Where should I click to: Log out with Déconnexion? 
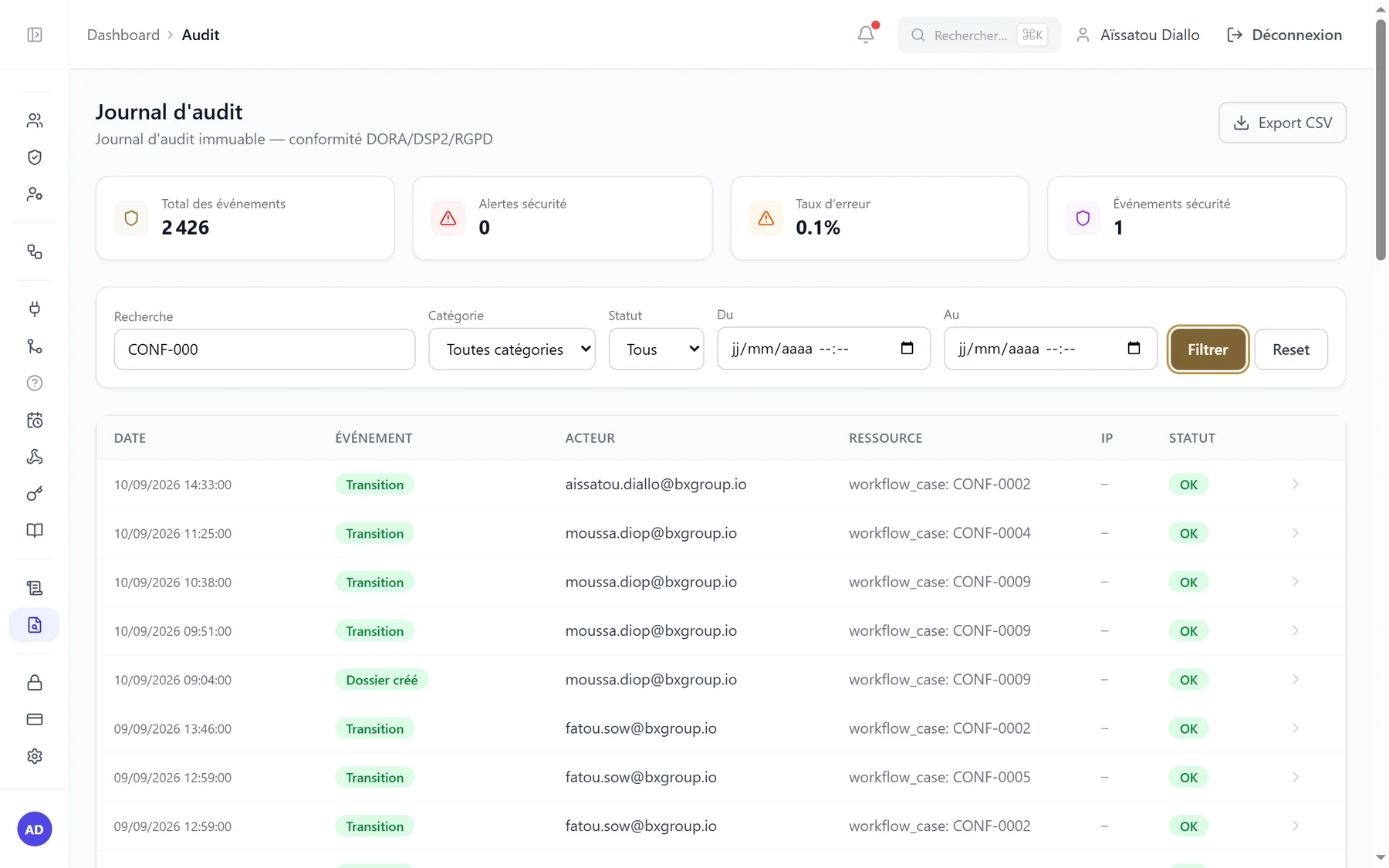coord(1285,35)
